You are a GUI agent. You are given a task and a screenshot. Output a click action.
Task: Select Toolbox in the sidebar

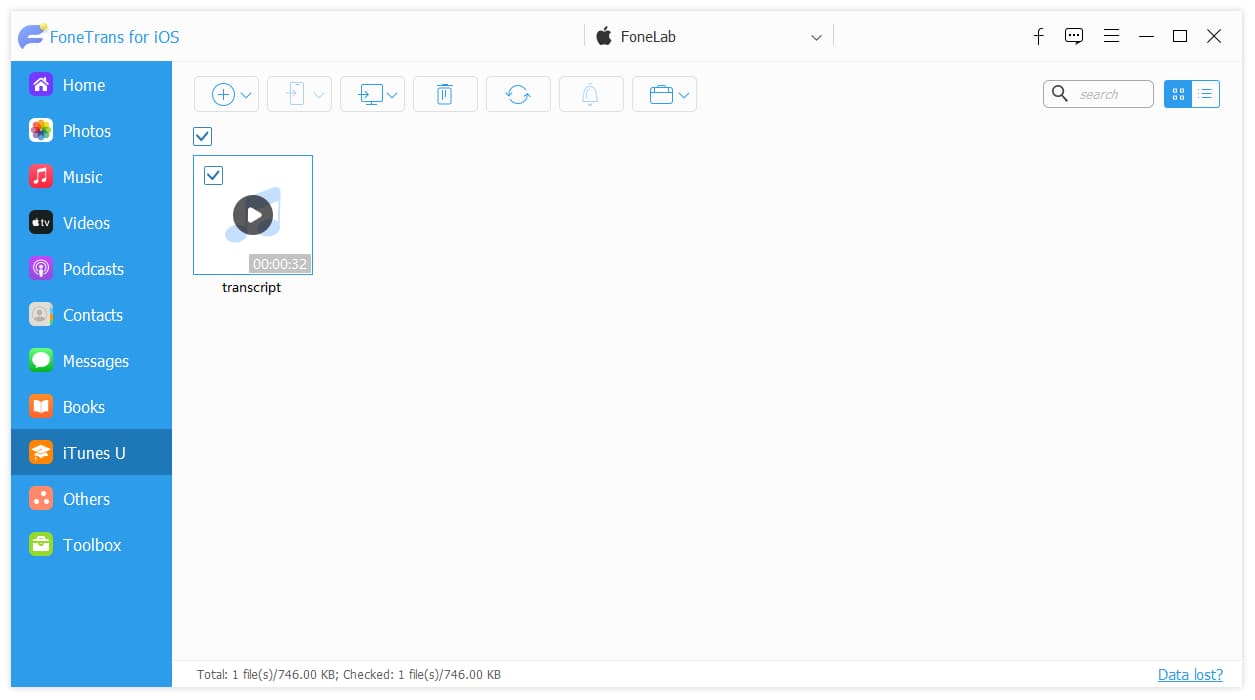(x=91, y=545)
